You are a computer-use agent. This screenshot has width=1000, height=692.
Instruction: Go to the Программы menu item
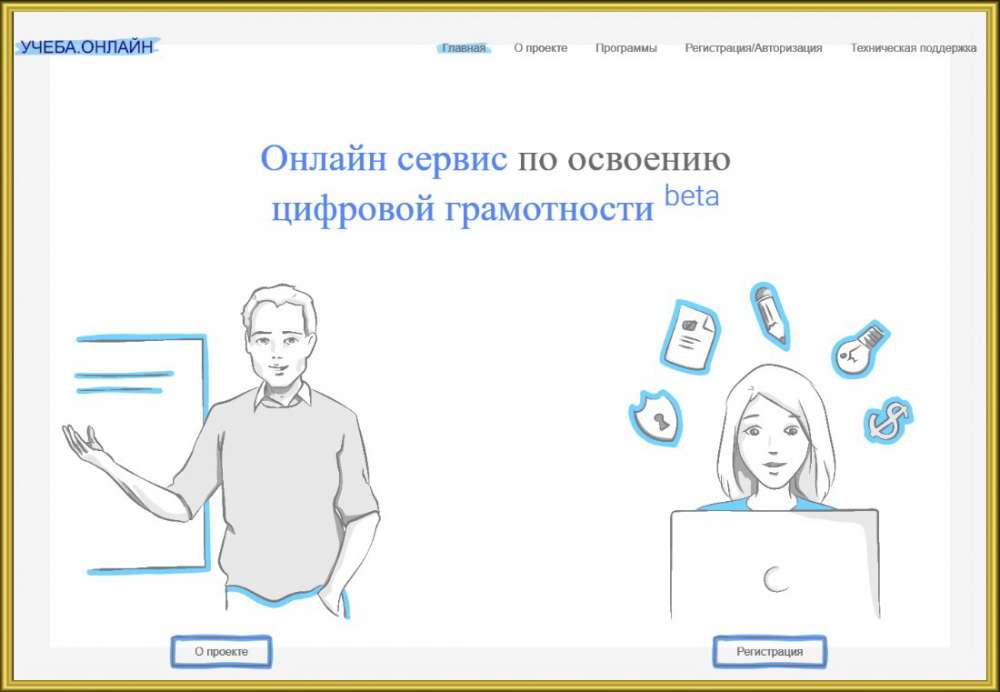point(626,48)
